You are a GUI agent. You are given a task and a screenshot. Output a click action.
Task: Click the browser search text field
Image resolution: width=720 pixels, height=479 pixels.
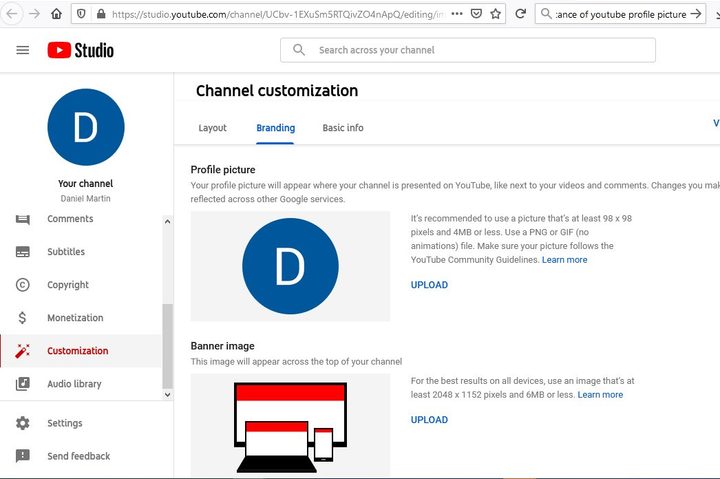click(x=621, y=14)
